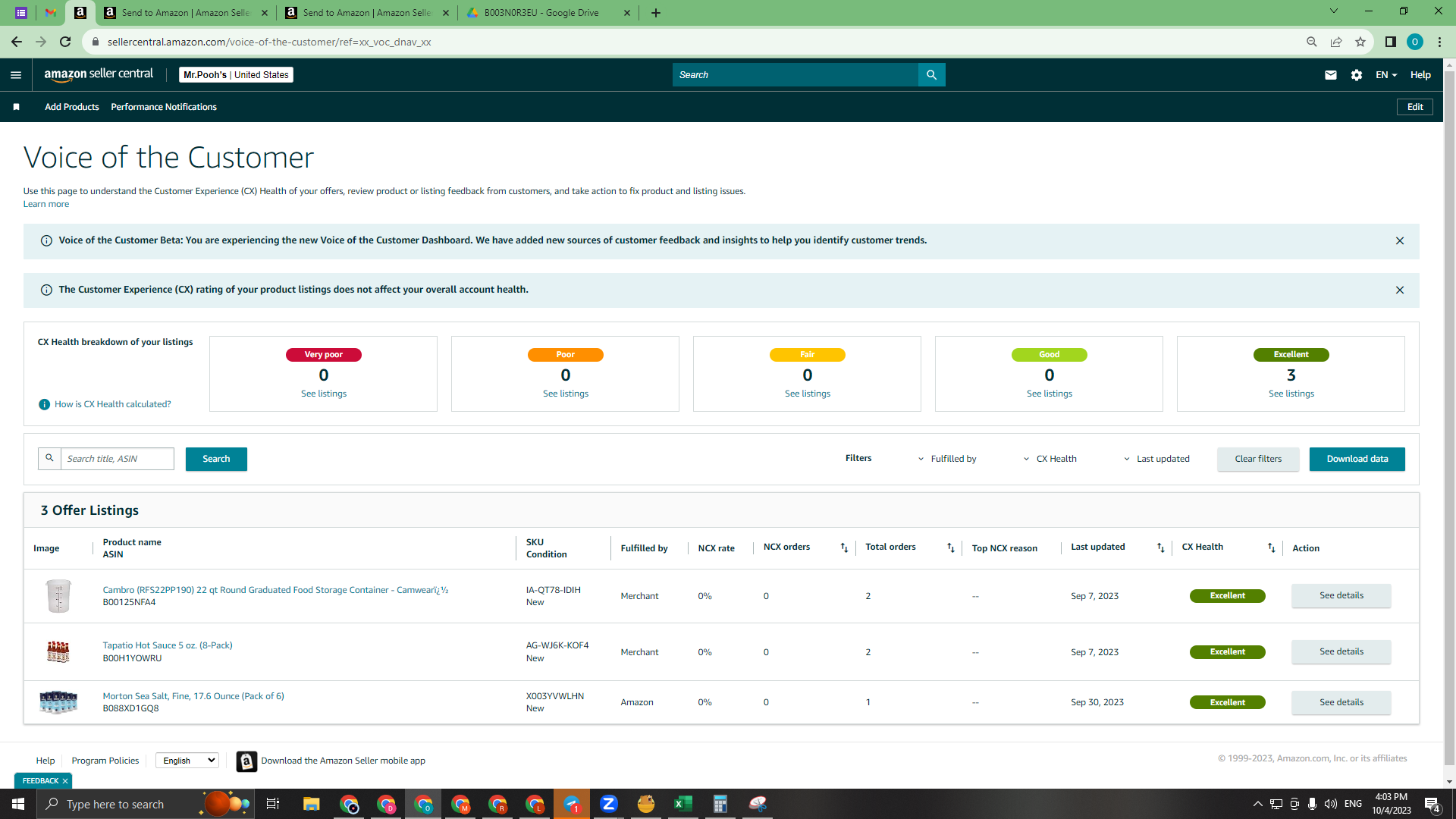Click the Download data button
1456x819 pixels.
click(1357, 459)
